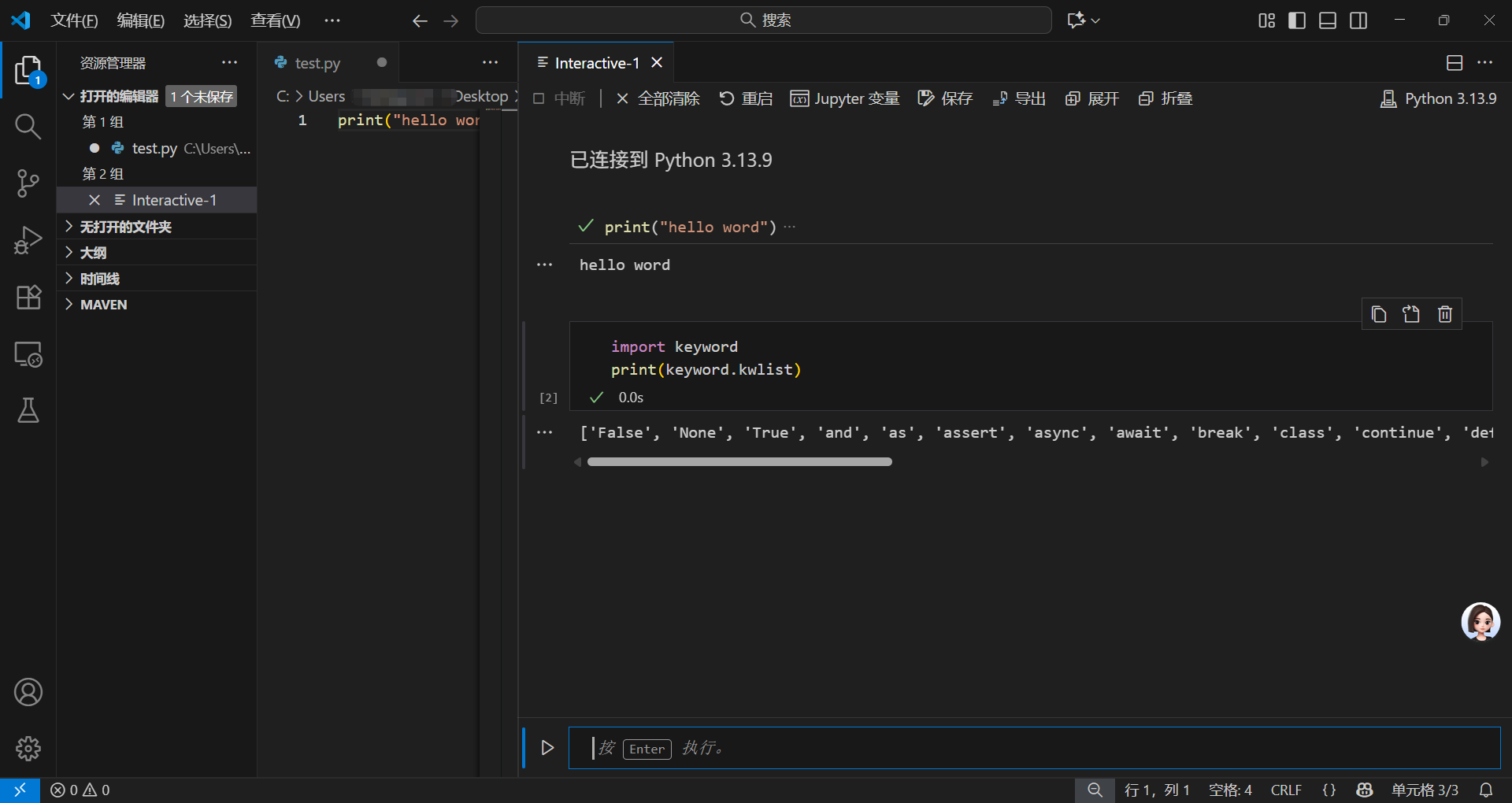Copy cell using the copy icon
The image size is (1512, 803).
1378,314
